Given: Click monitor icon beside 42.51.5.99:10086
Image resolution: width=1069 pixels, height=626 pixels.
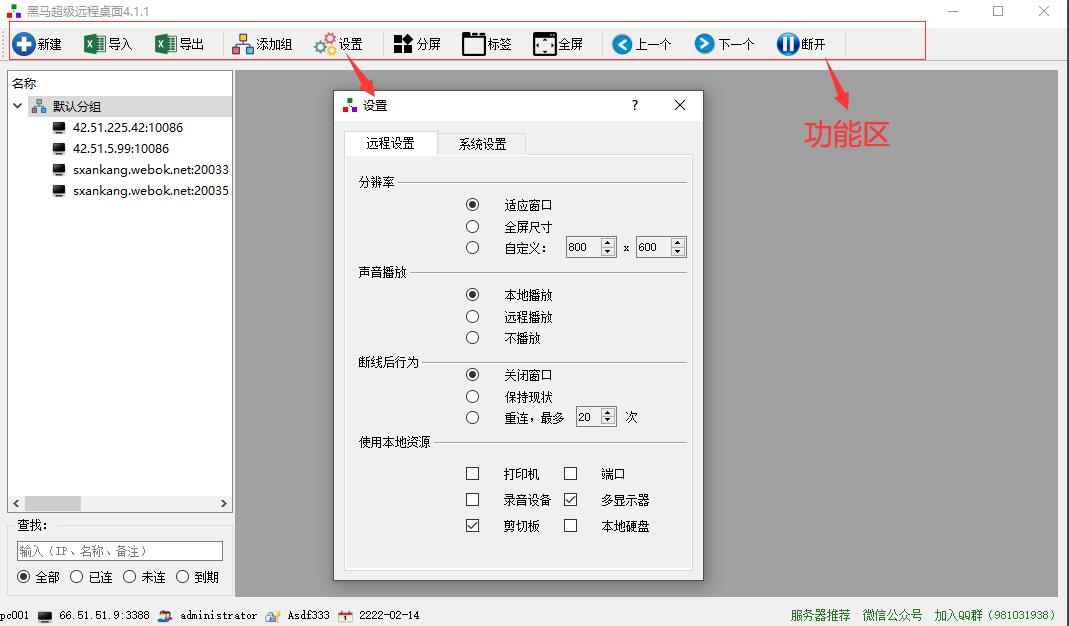Looking at the screenshot, I should (59, 149).
